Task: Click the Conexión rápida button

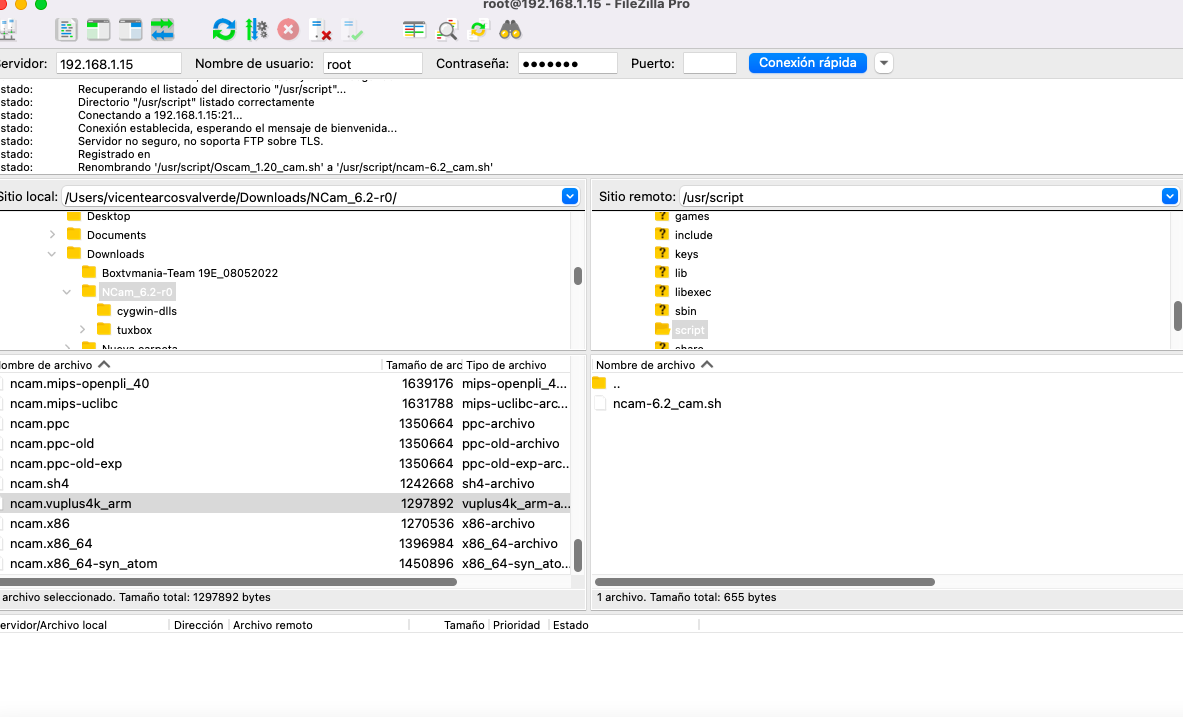Action: point(807,63)
